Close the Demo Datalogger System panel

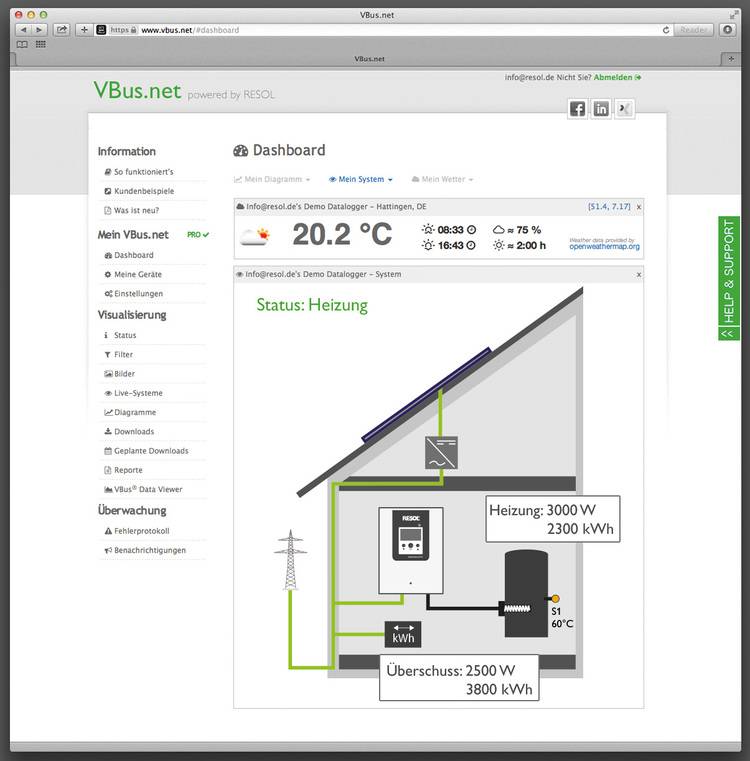pos(639,274)
